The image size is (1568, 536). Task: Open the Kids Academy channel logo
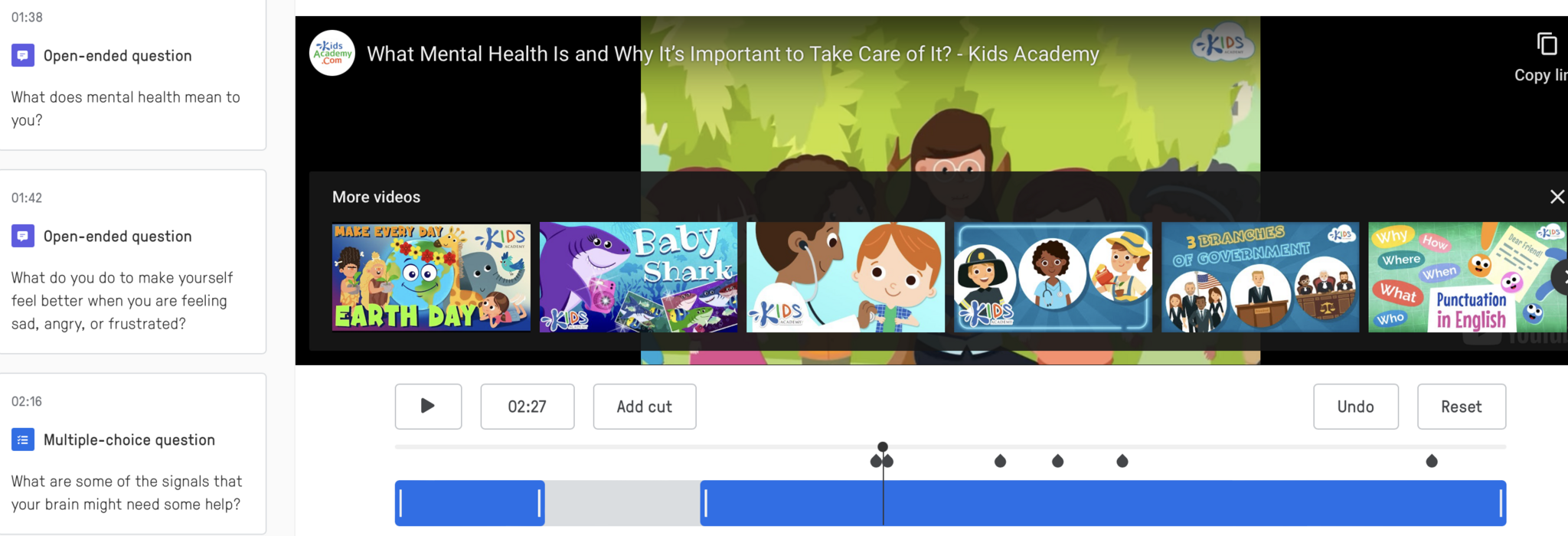(x=332, y=53)
